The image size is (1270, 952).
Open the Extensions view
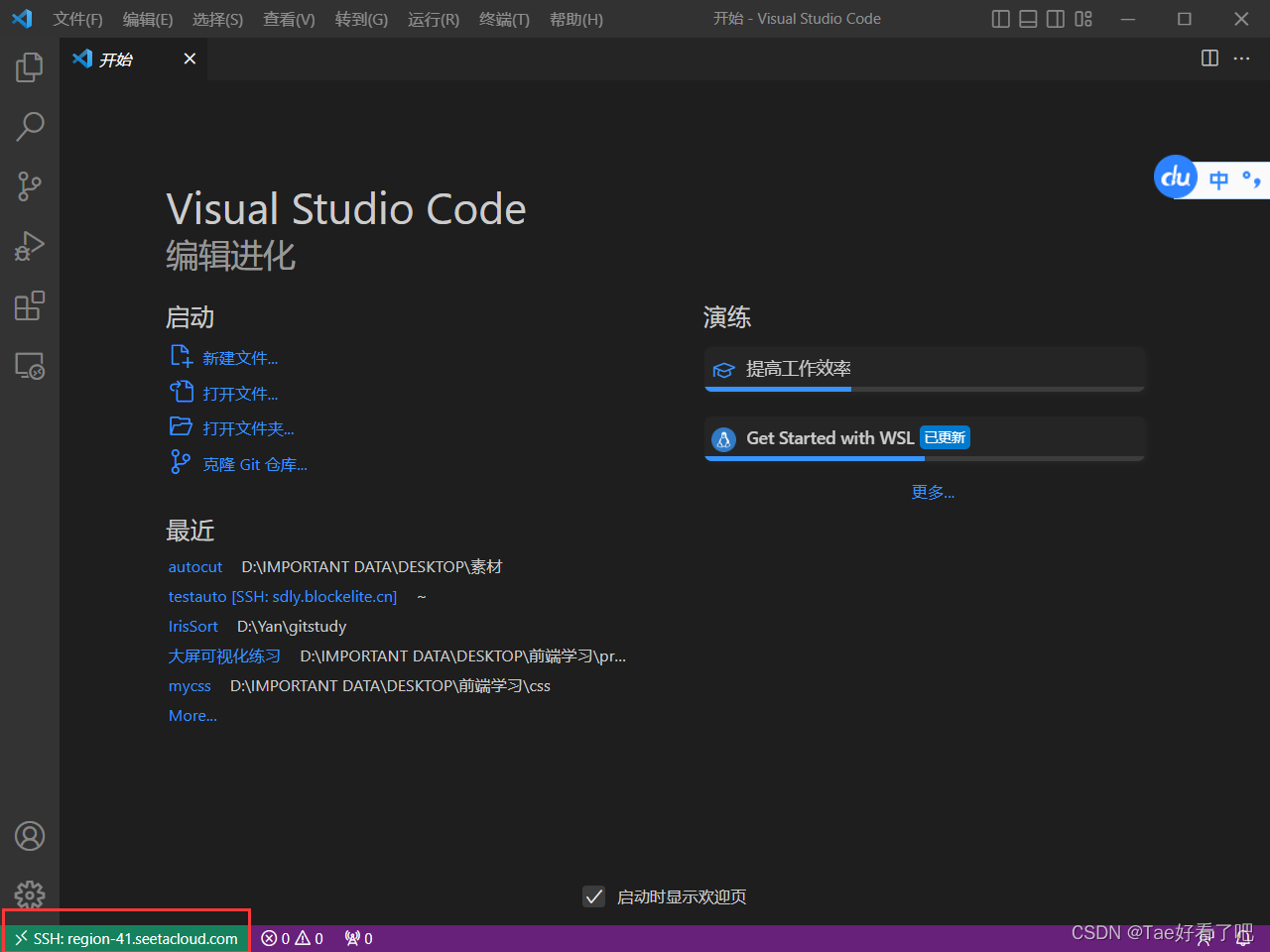coord(30,306)
